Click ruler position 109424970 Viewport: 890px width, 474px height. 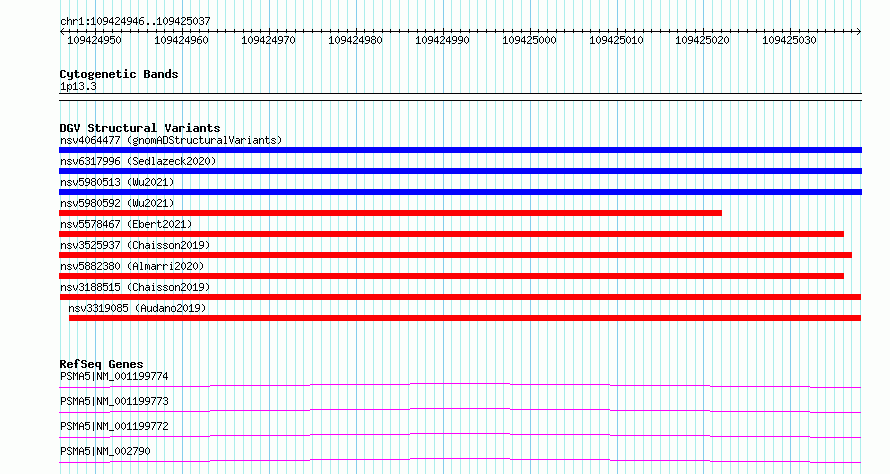268,40
